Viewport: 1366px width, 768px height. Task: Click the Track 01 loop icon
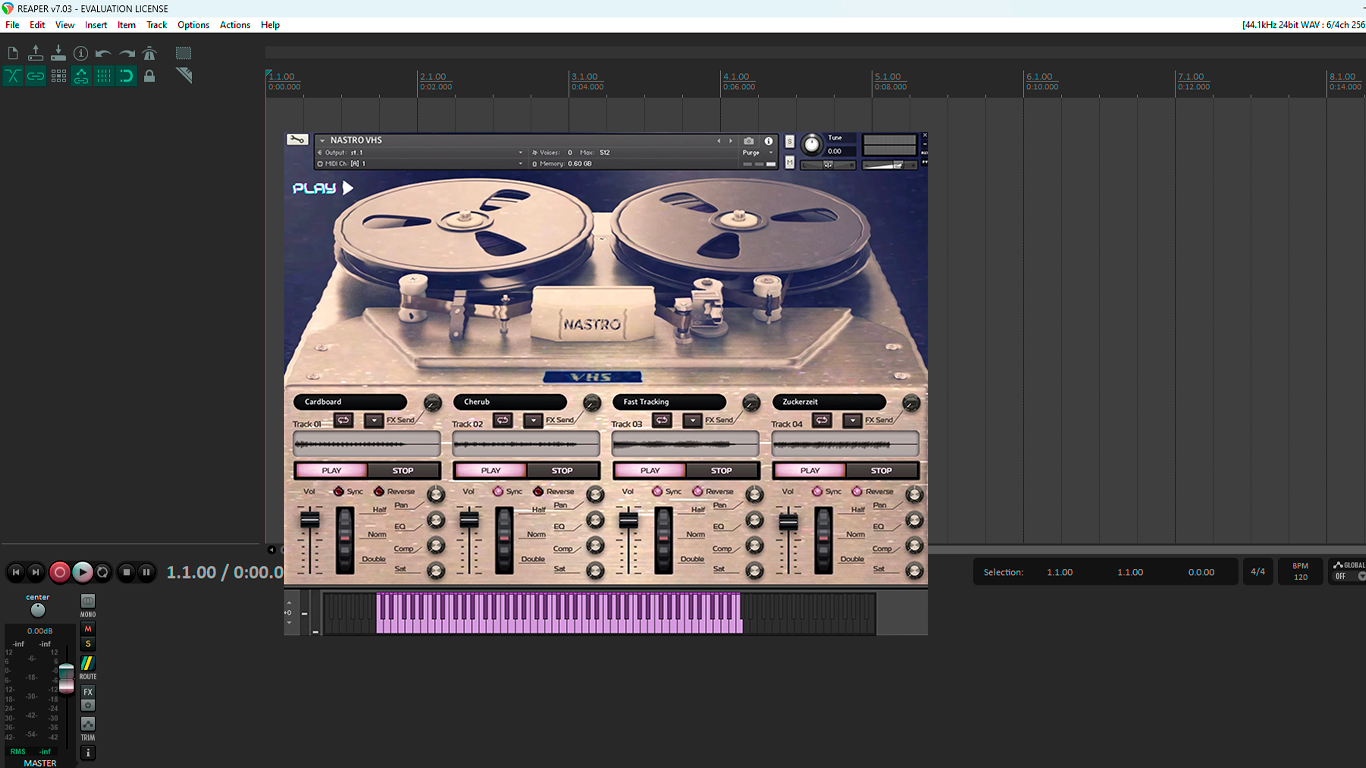[x=343, y=420]
